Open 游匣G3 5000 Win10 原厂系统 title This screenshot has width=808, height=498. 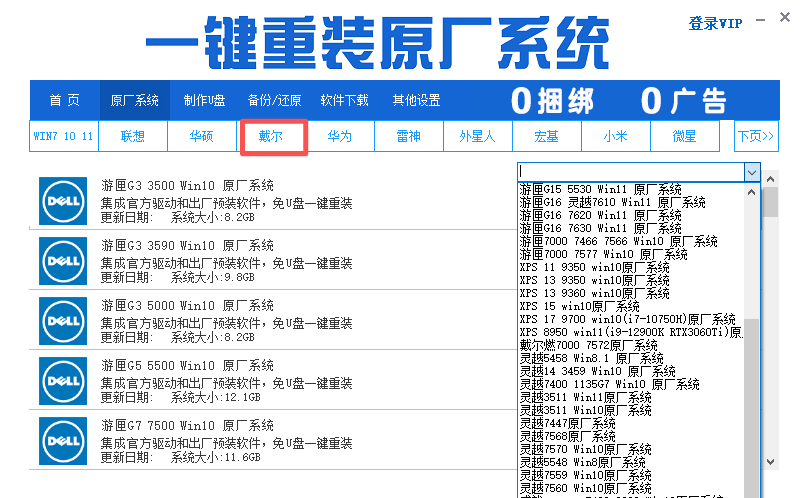click(x=187, y=305)
